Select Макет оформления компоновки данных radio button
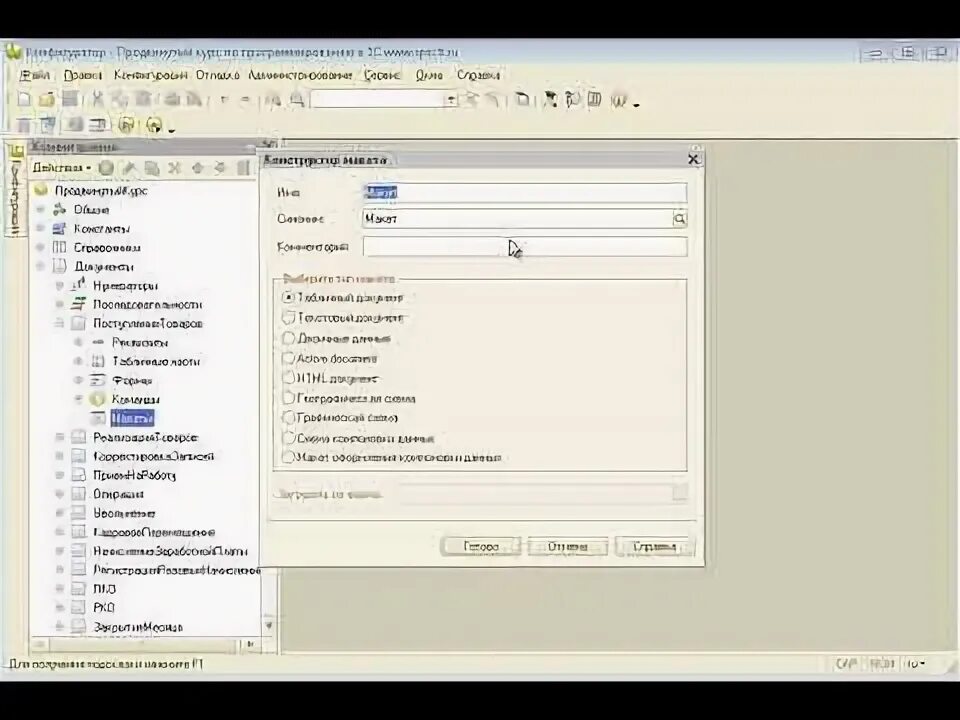This screenshot has height=720, width=960. click(x=288, y=457)
